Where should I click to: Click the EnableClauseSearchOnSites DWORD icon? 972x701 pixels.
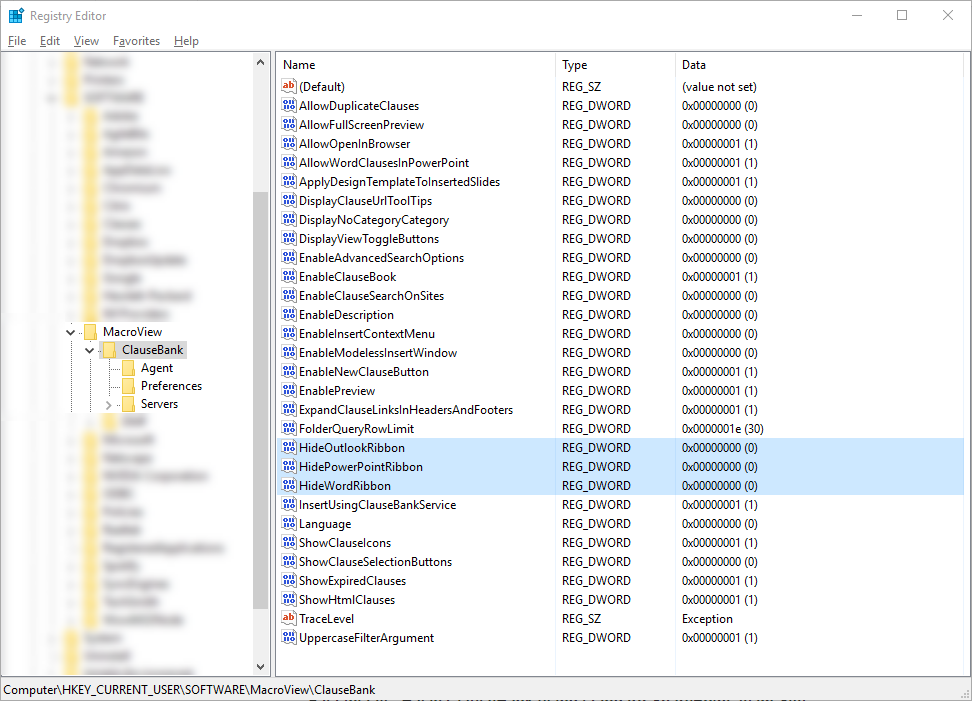point(288,296)
